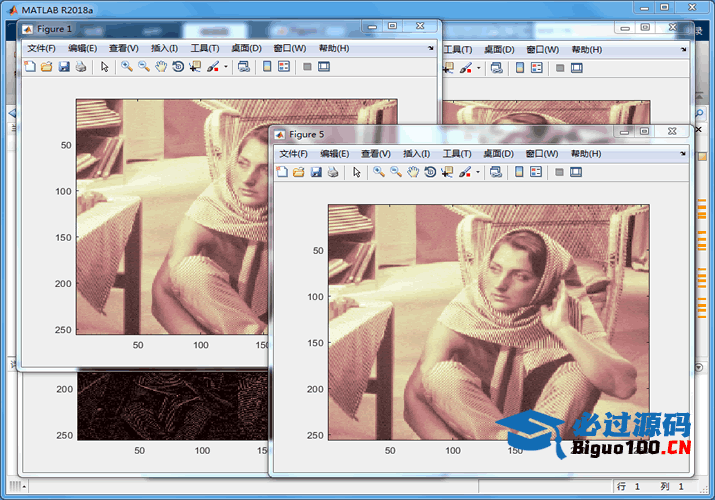Screen dimensions: 715x500
Task: Select Rotate 3D tool in Figure 1 toolbar
Action: [x=178, y=67]
